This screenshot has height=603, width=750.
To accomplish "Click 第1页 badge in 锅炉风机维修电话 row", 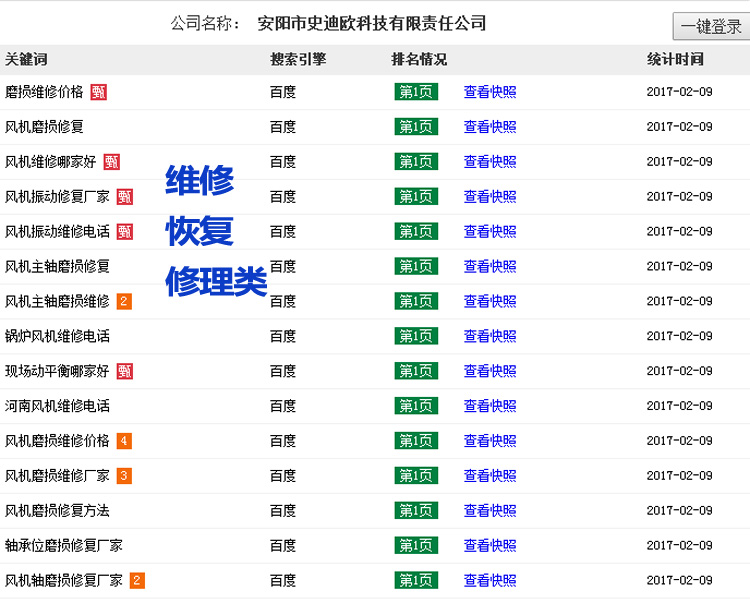I will pos(416,336).
